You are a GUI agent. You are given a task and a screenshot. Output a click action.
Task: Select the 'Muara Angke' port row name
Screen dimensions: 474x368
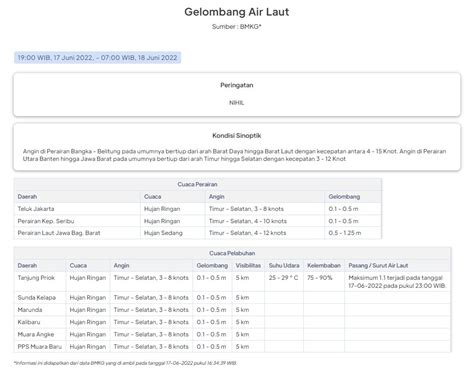[36, 334]
